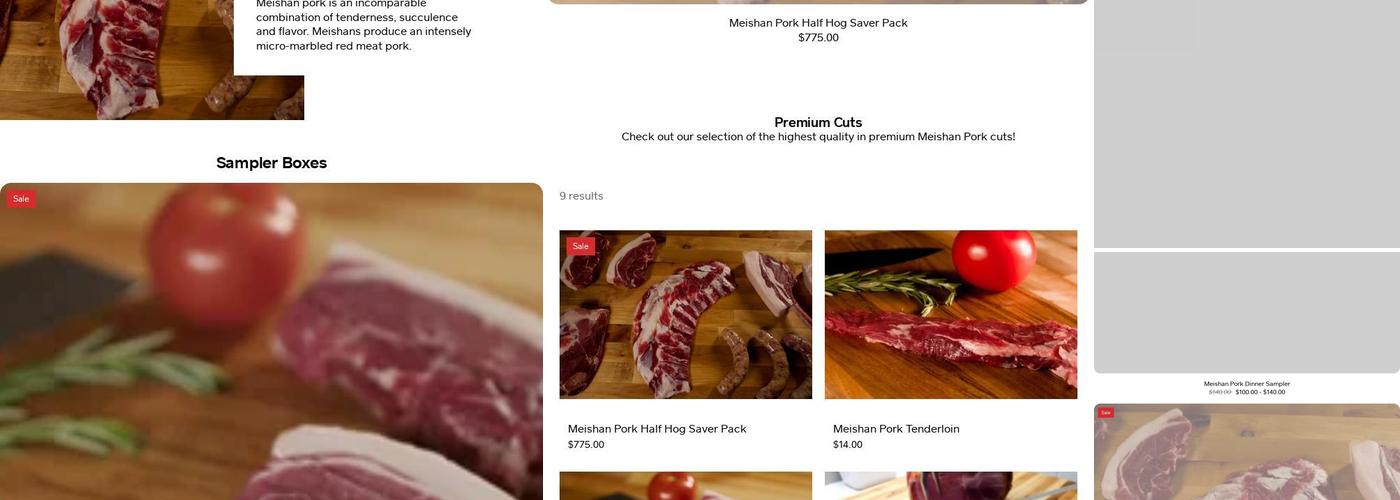Click the Sampler Boxes section heading
This screenshot has width=1400, height=500.
coord(271,163)
